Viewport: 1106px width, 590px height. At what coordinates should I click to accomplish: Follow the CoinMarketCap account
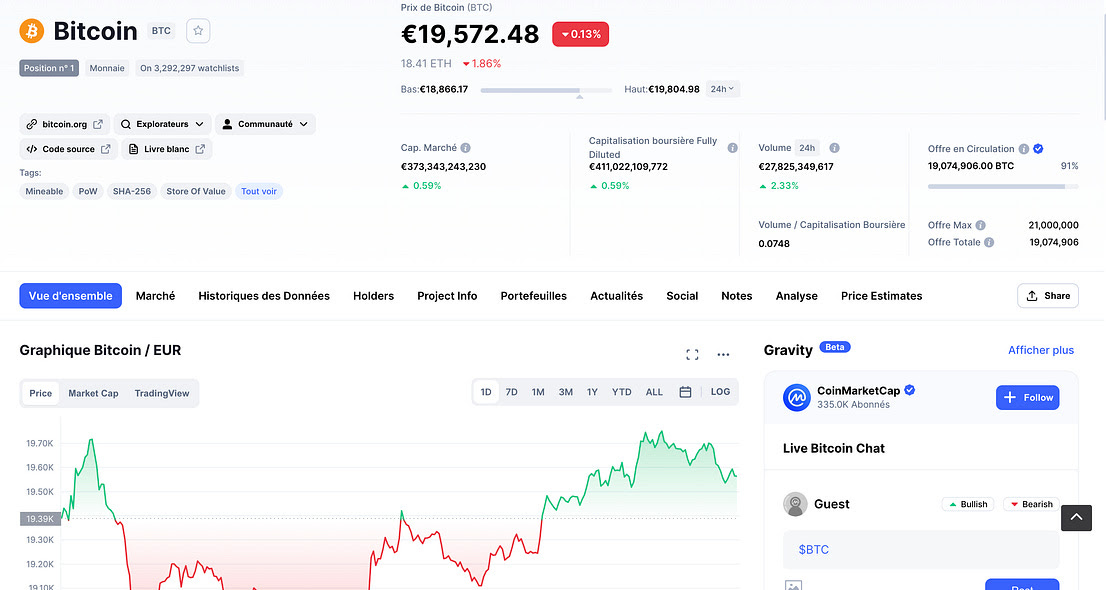pos(1027,397)
